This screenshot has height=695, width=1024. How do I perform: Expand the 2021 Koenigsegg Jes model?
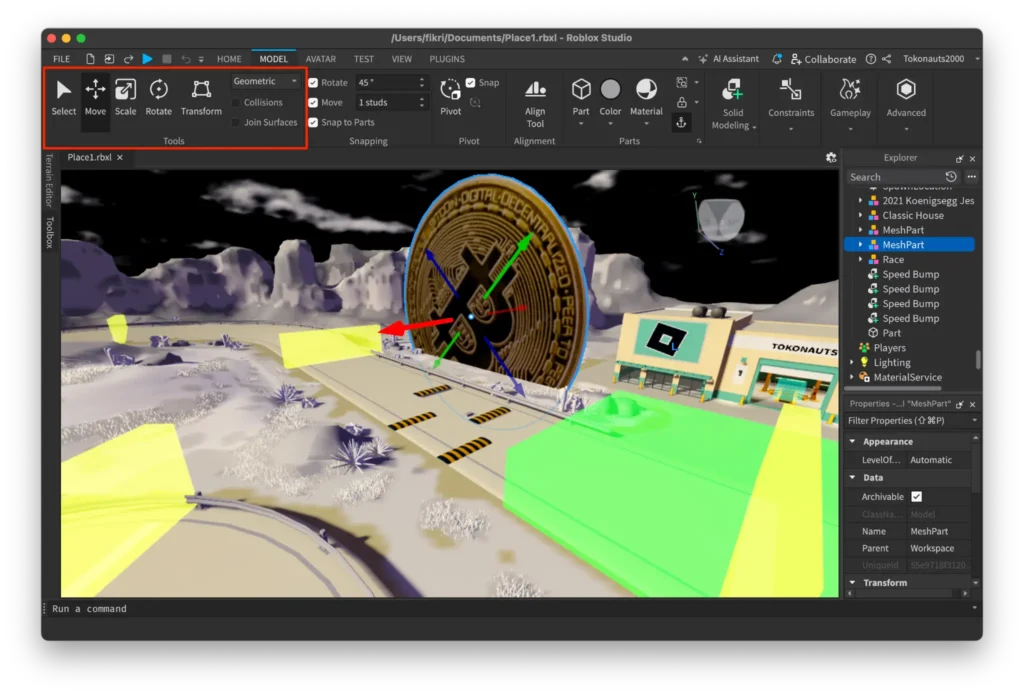(860, 201)
